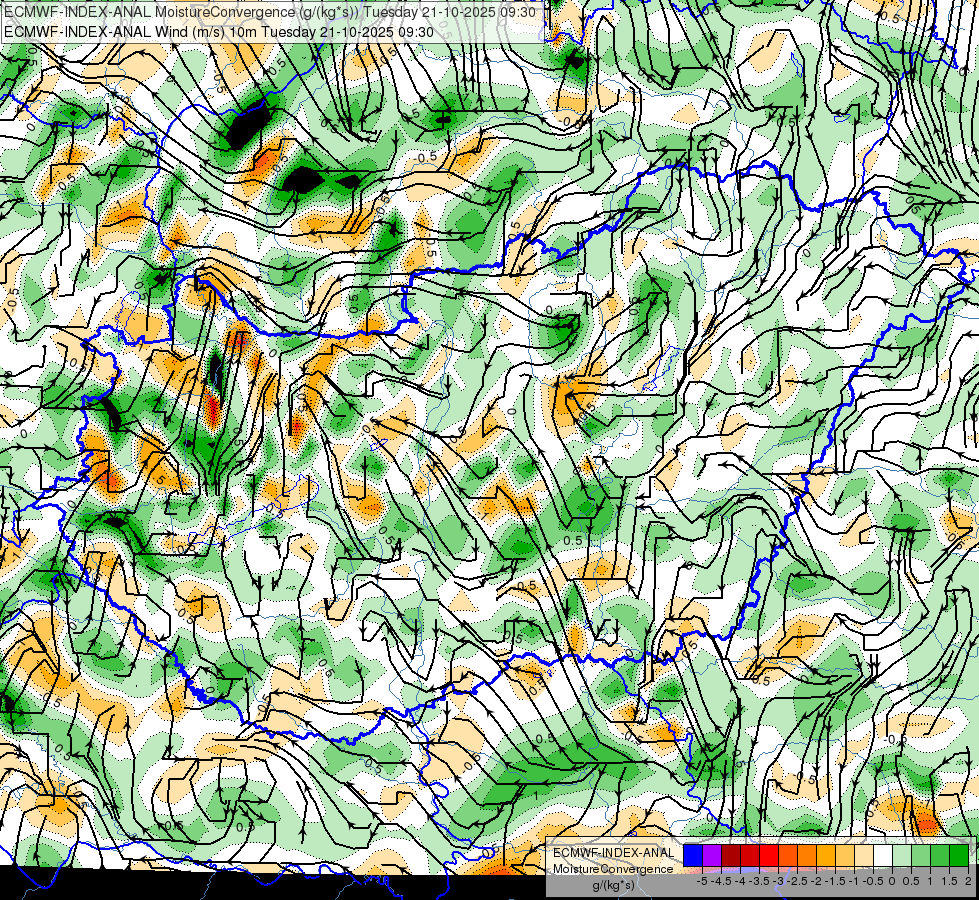
Task: Select the palest green swatch beside white
Action: pos(902,855)
